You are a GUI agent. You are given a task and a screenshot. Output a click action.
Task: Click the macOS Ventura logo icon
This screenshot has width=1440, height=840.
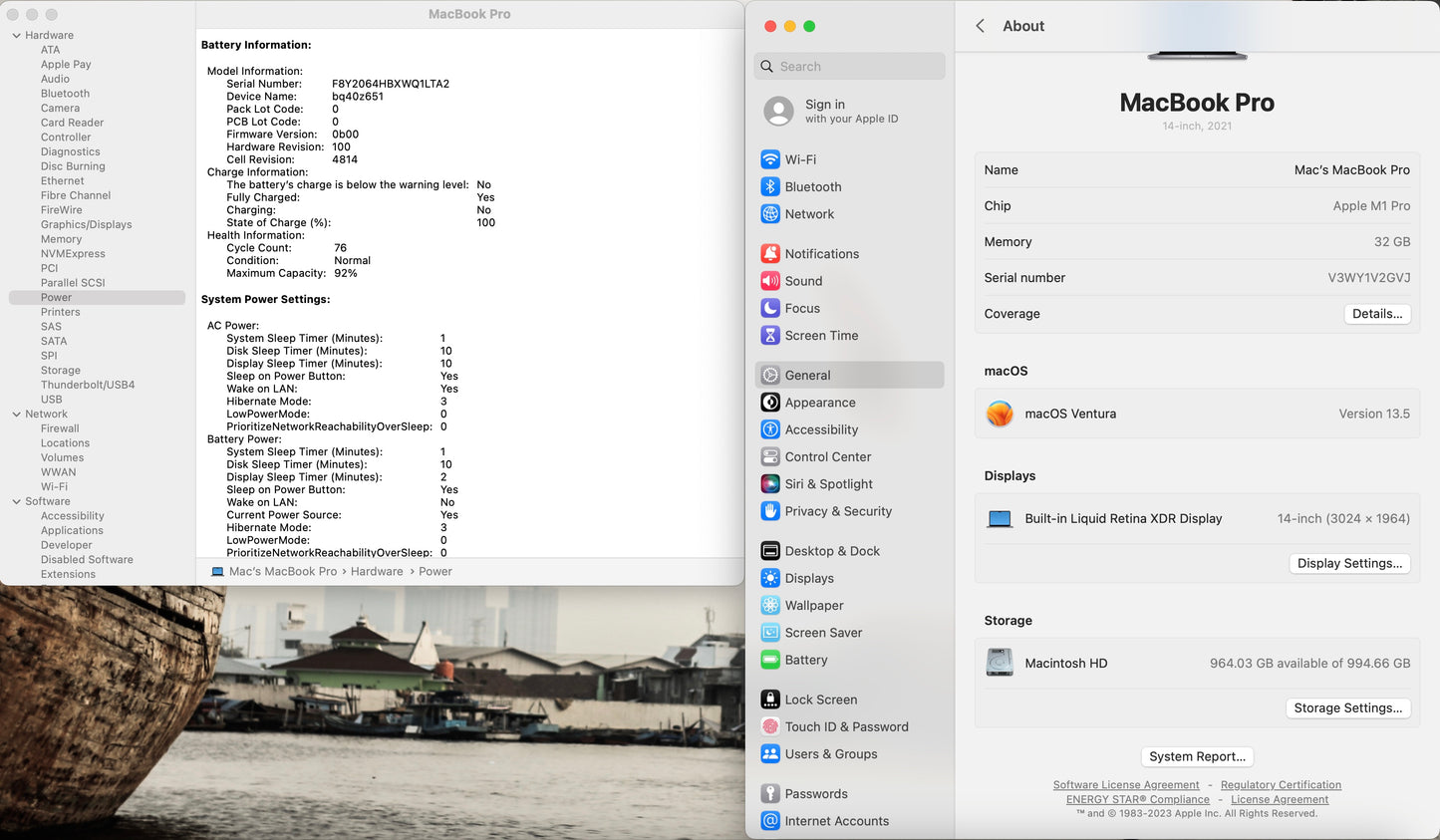point(1000,414)
